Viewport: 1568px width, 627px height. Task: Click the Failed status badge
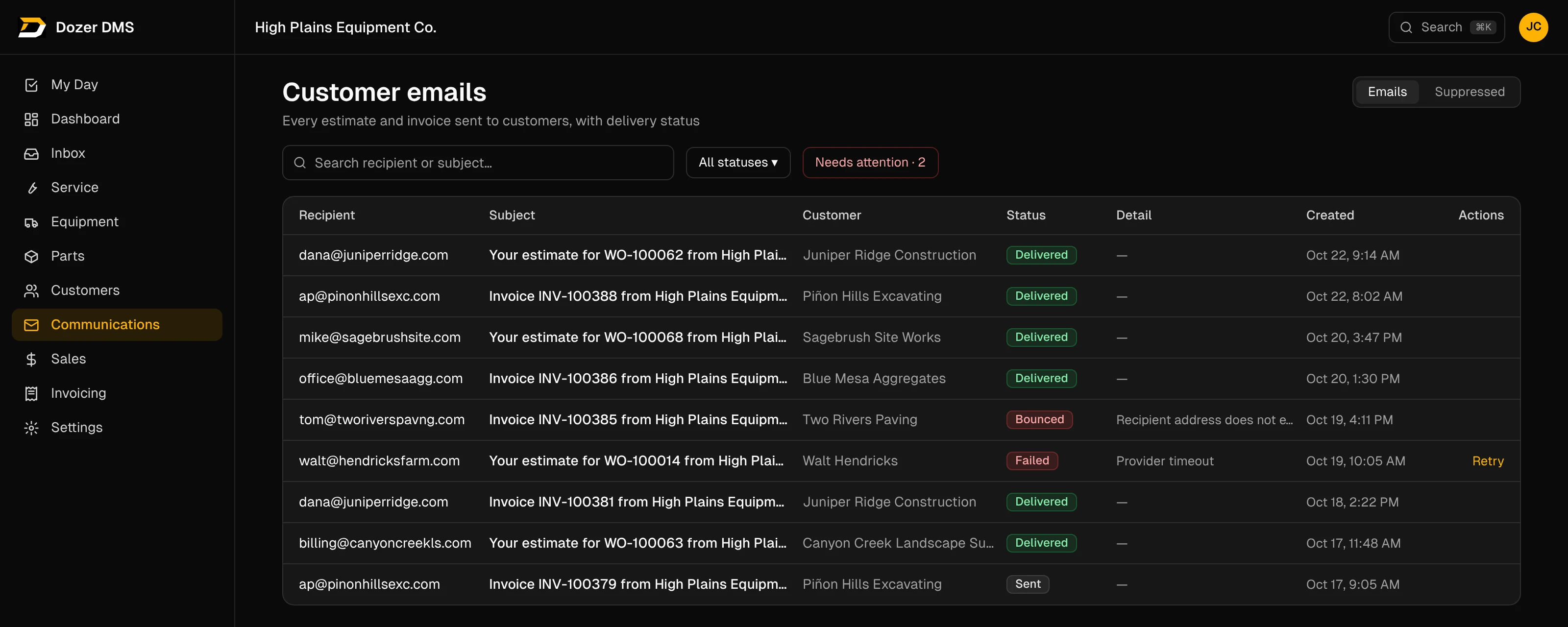pos(1032,461)
